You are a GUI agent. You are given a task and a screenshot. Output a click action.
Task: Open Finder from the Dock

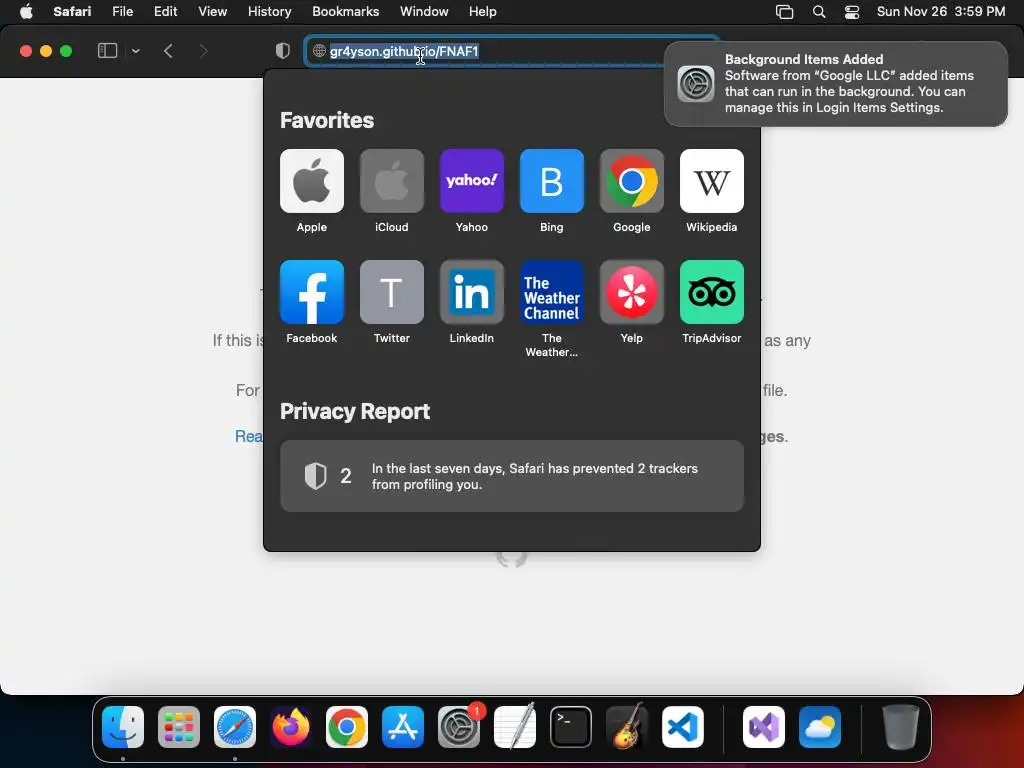tap(123, 727)
